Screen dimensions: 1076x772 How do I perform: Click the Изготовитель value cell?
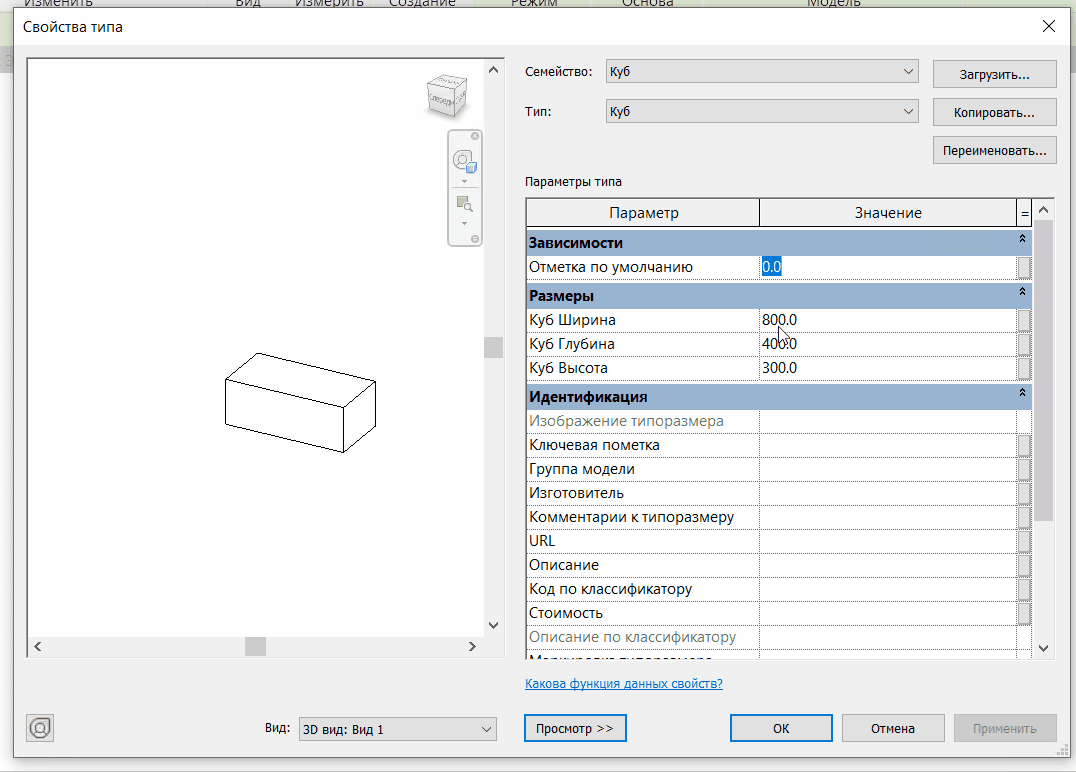pos(887,493)
